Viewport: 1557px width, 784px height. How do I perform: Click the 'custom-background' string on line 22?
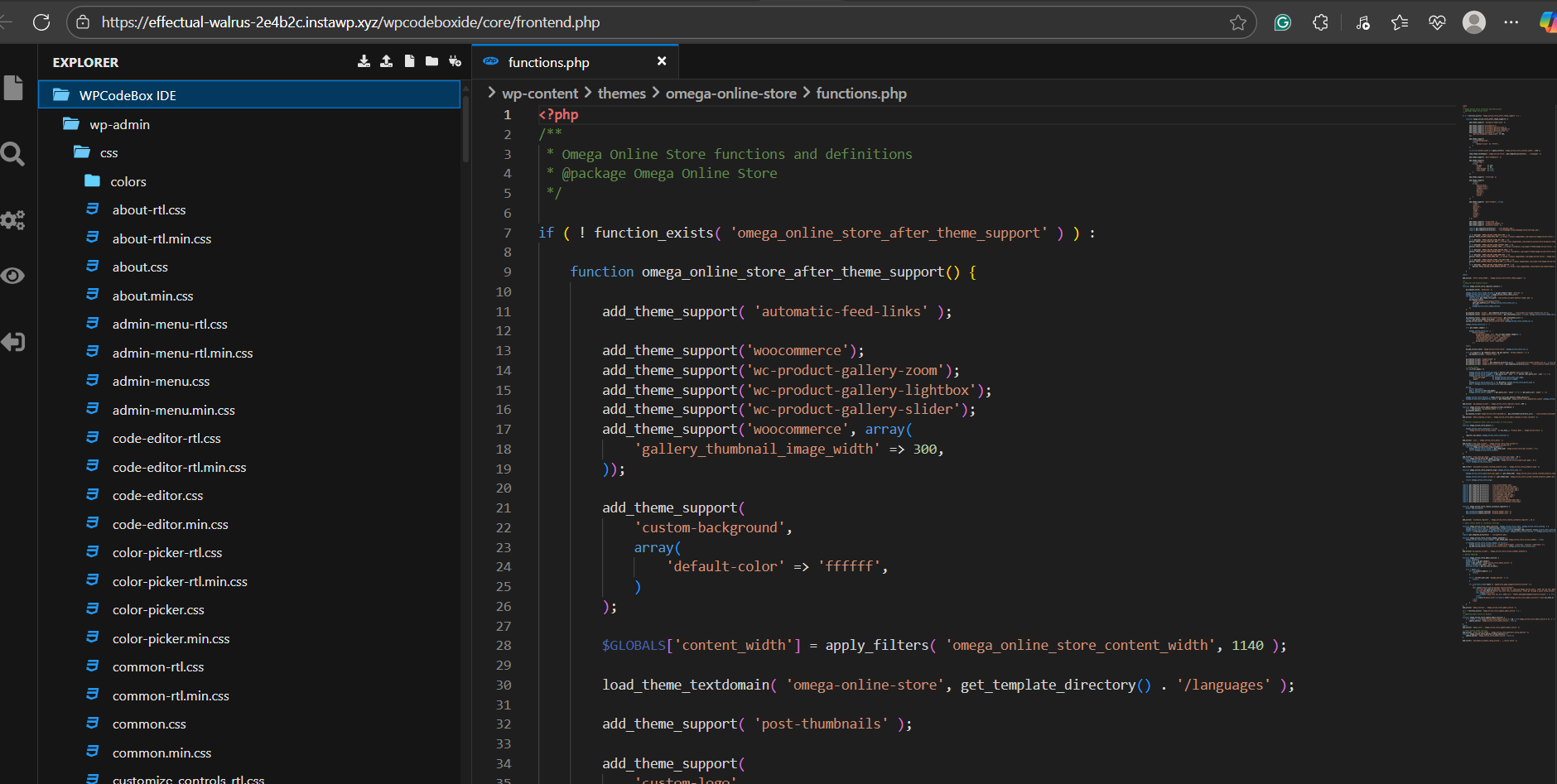[710, 527]
